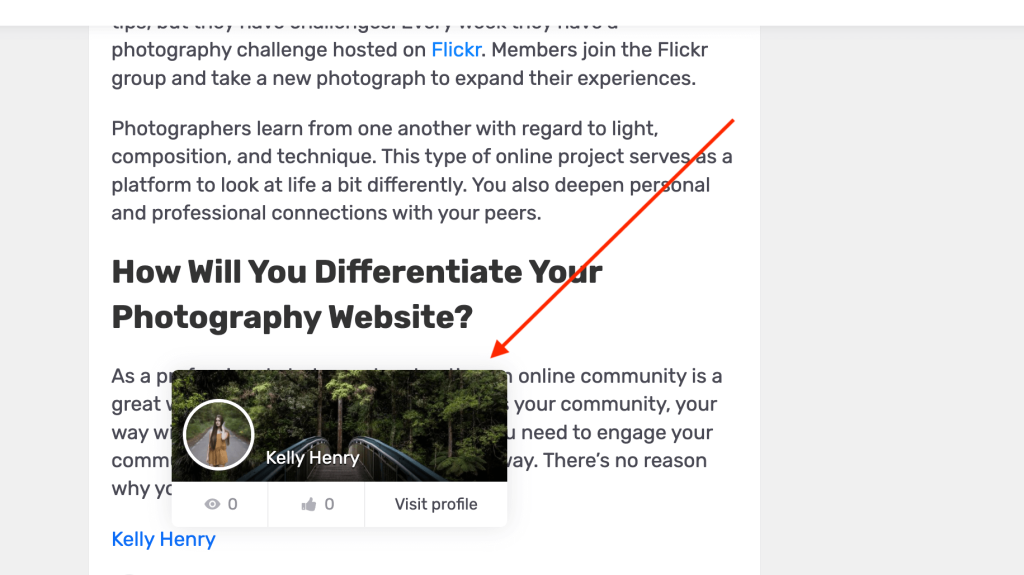Click the text There's no reason
Viewport: 1024px width, 575px height.
624,461
